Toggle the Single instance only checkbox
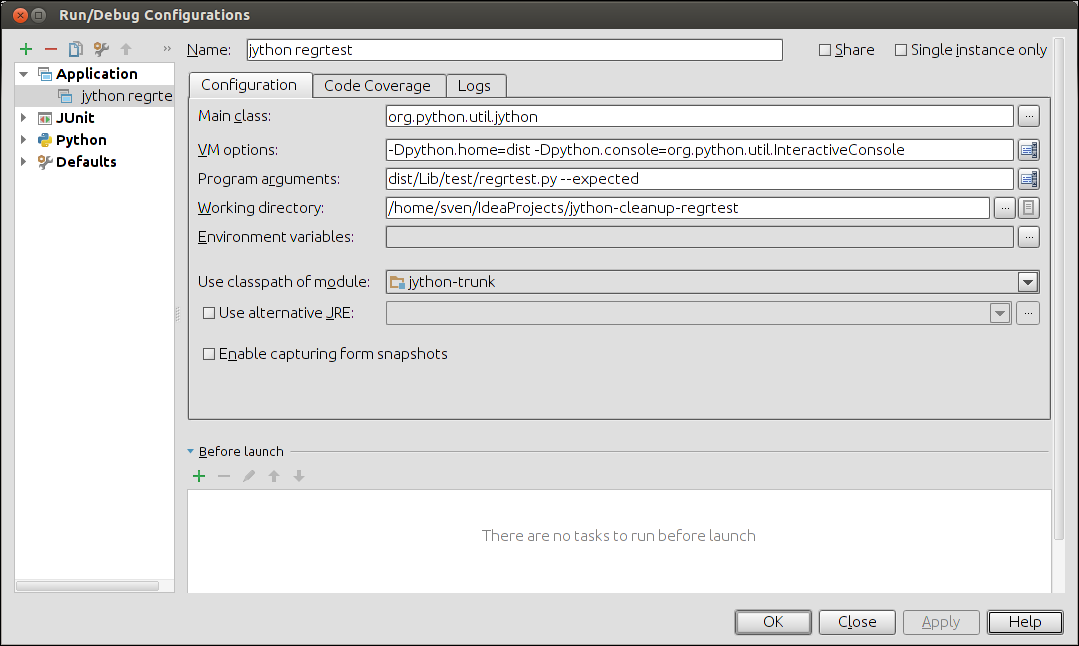 pos(901,50)
